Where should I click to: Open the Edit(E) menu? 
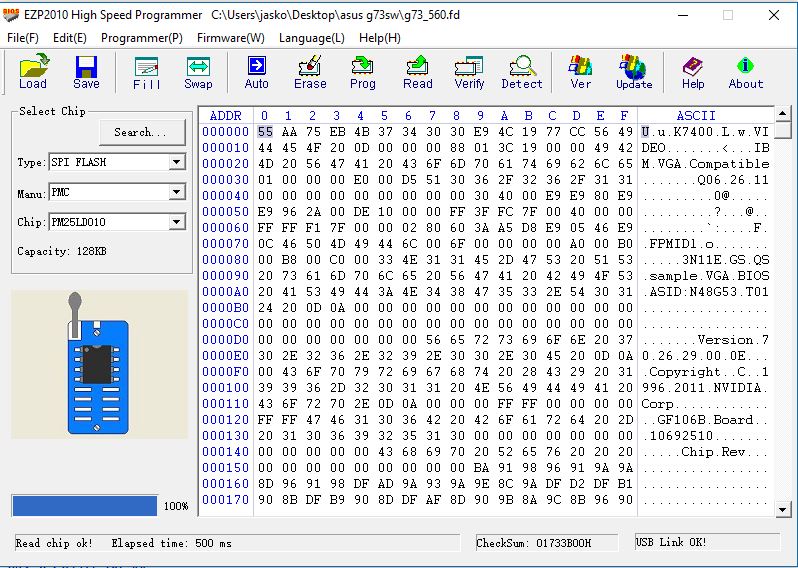coord(70,38)
